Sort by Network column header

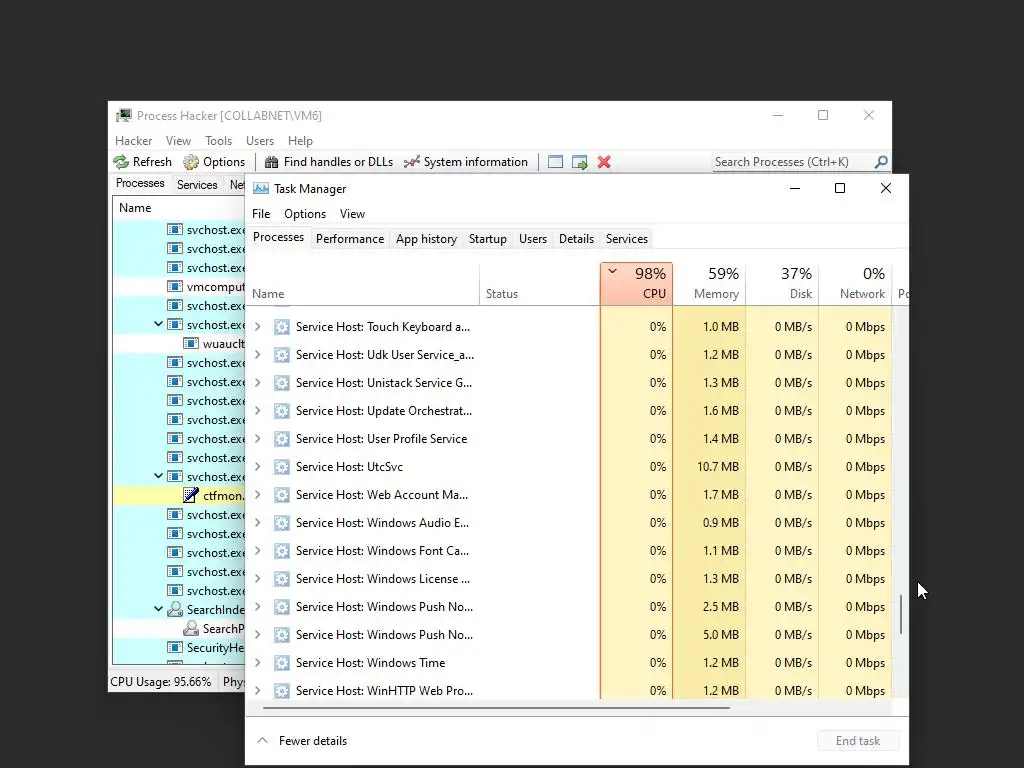(x=855, y=283)
